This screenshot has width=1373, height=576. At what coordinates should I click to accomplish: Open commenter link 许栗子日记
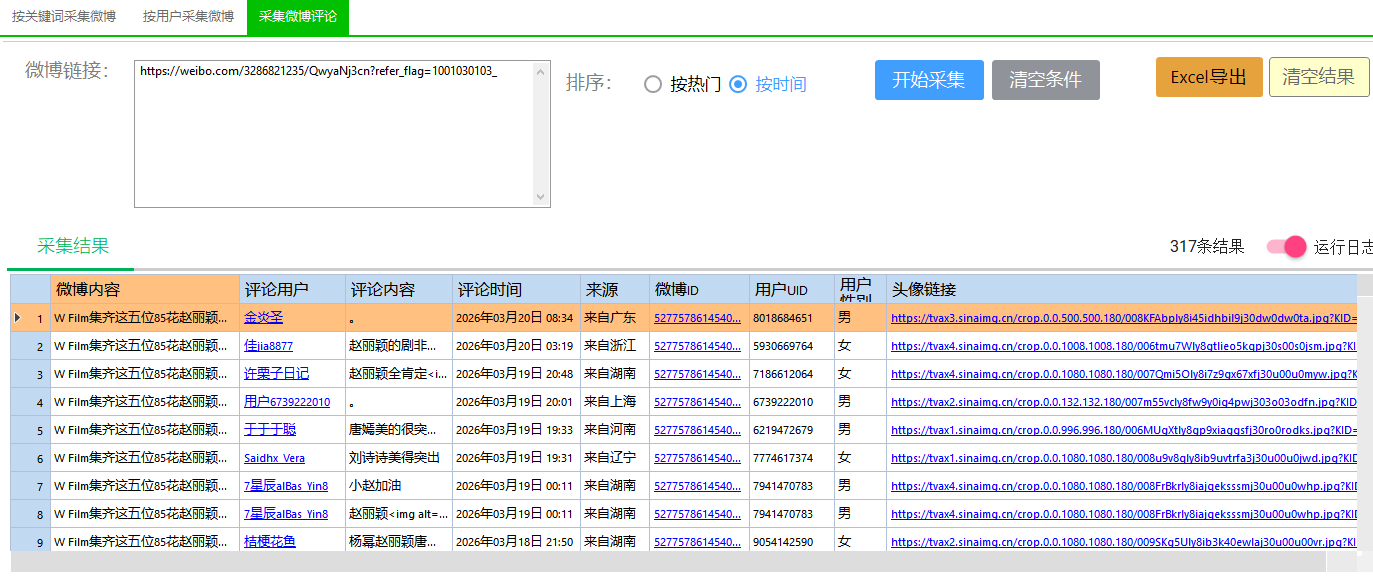tap(276, 374)
